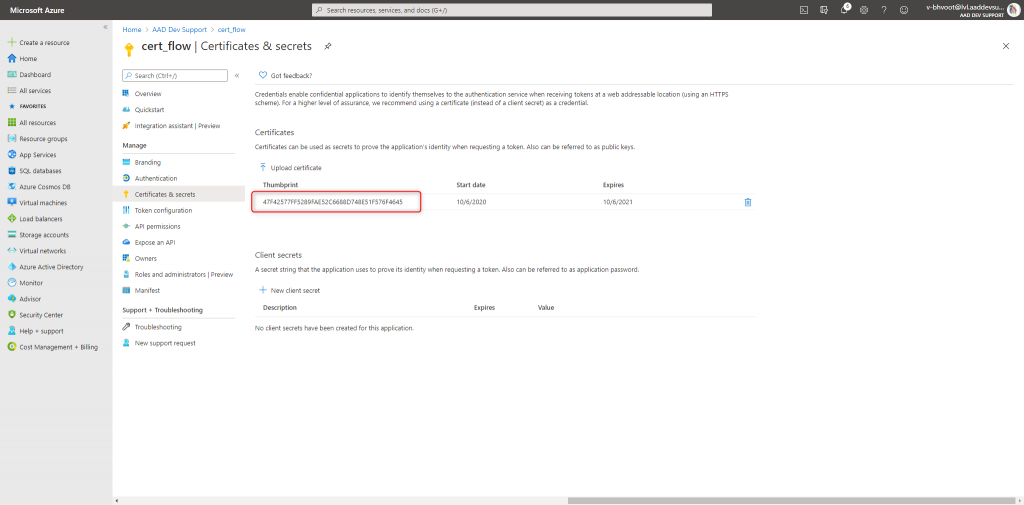This screenshot has height=505, width=1024.
Task: Click the global search resources box
Action: (x=512, y=10)
